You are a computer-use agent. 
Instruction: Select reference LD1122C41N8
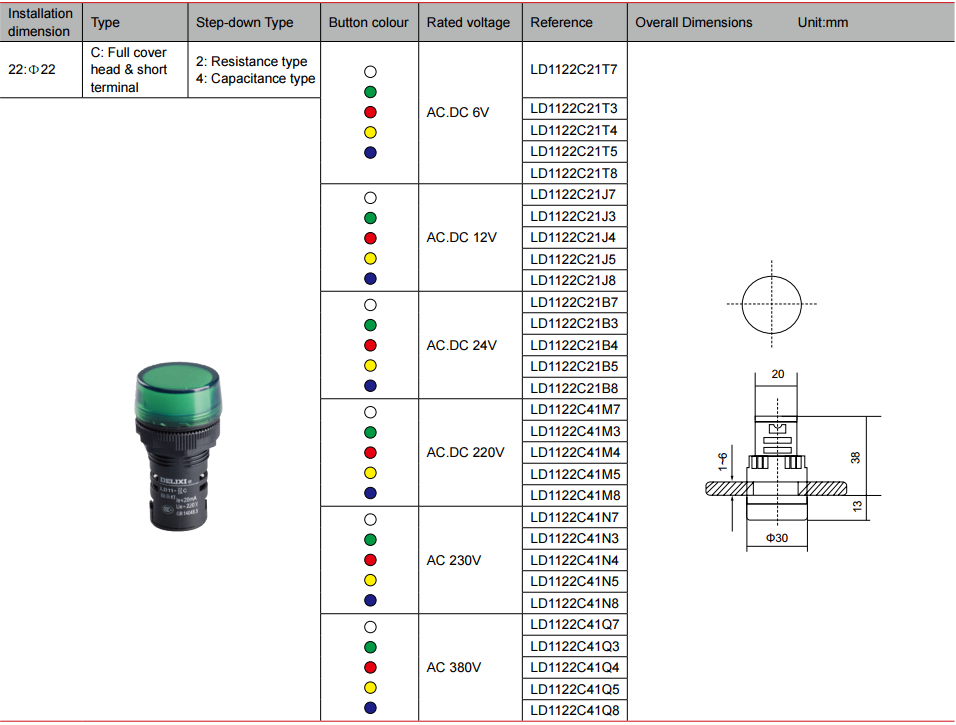[x=575, y=602]
